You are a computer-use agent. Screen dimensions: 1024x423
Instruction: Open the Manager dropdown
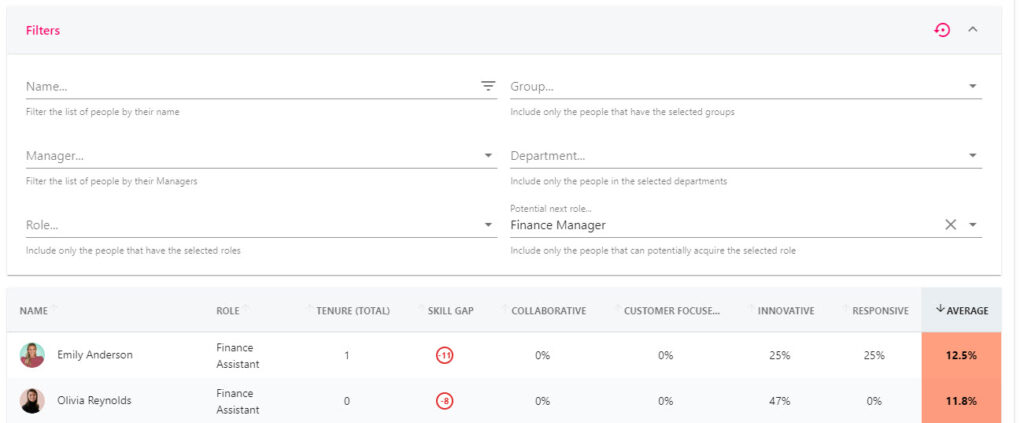click(x=261, y=155)
